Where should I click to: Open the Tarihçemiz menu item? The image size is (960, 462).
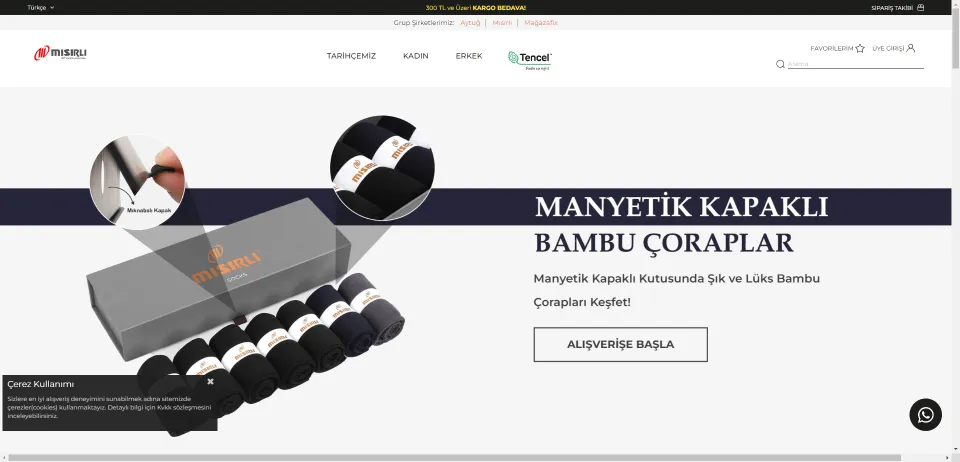[x=351, y=56]
